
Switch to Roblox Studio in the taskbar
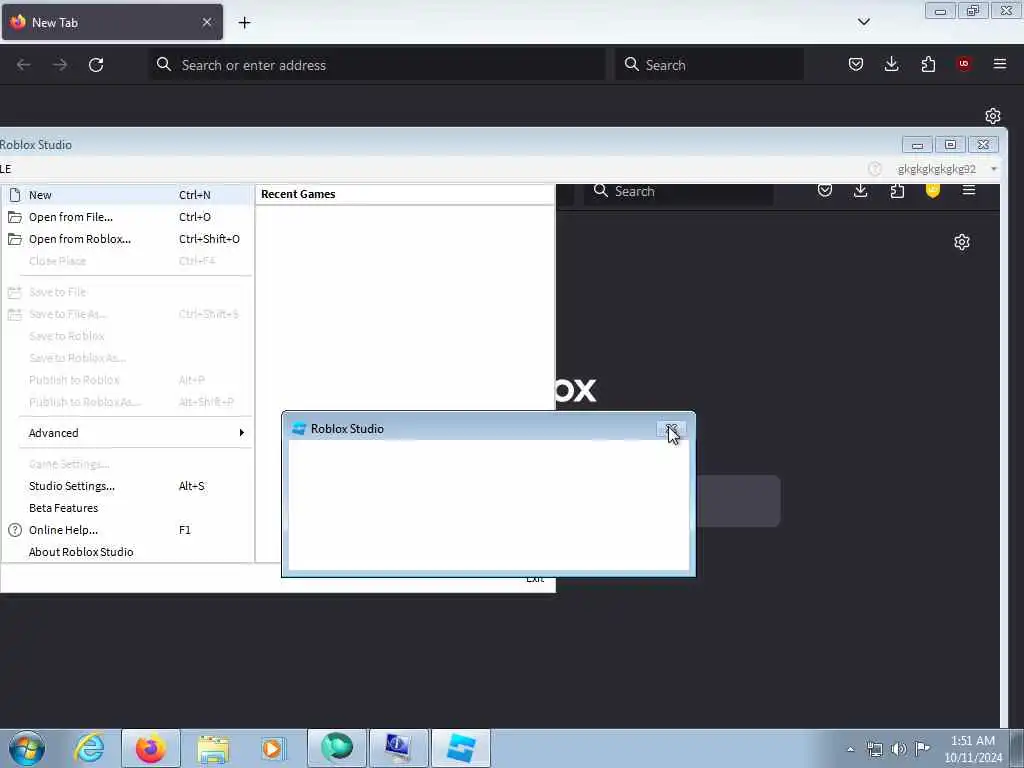460,748
